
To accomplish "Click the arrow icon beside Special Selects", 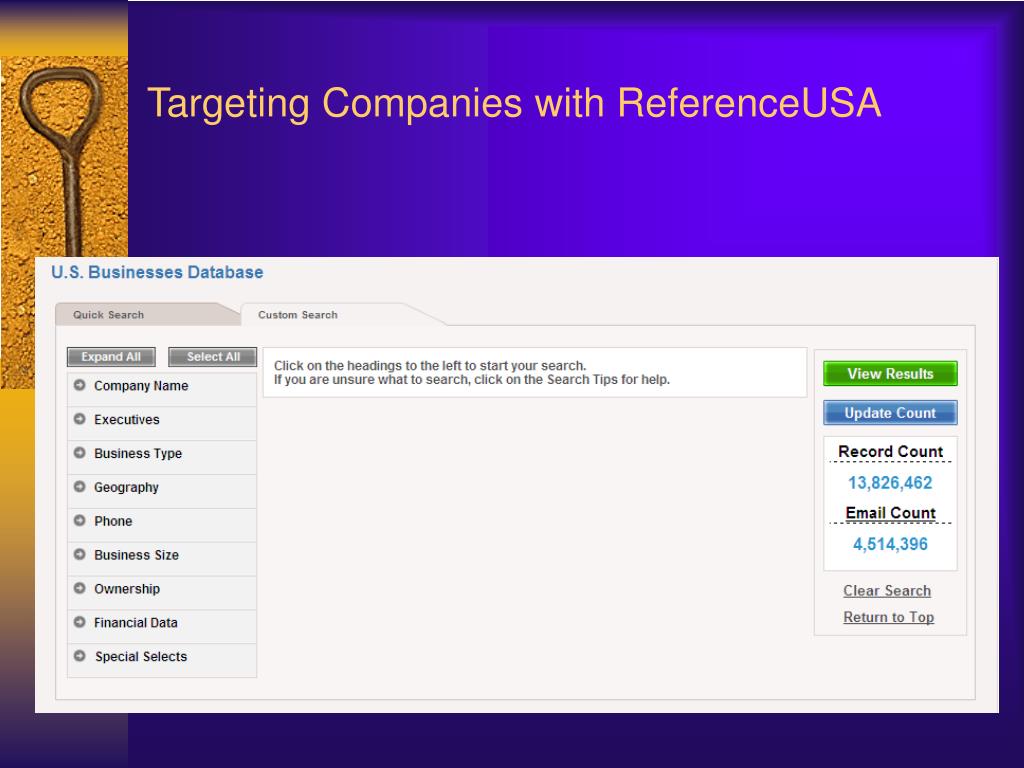I will 80,656.
